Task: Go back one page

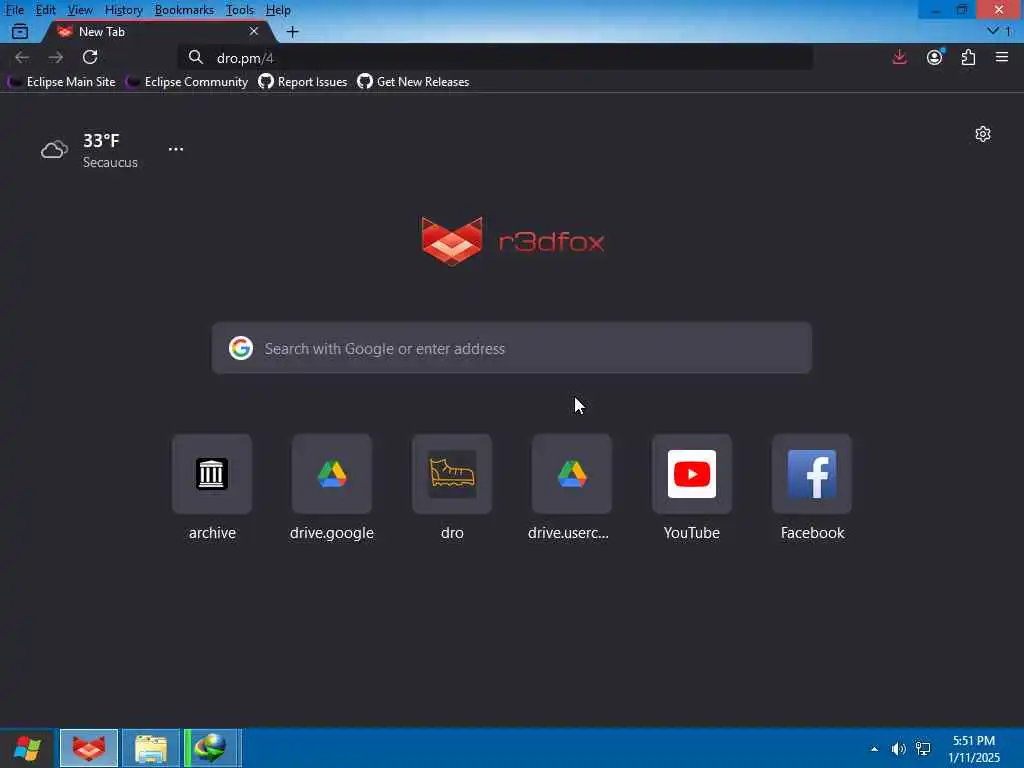Action: tap(22, 57)
